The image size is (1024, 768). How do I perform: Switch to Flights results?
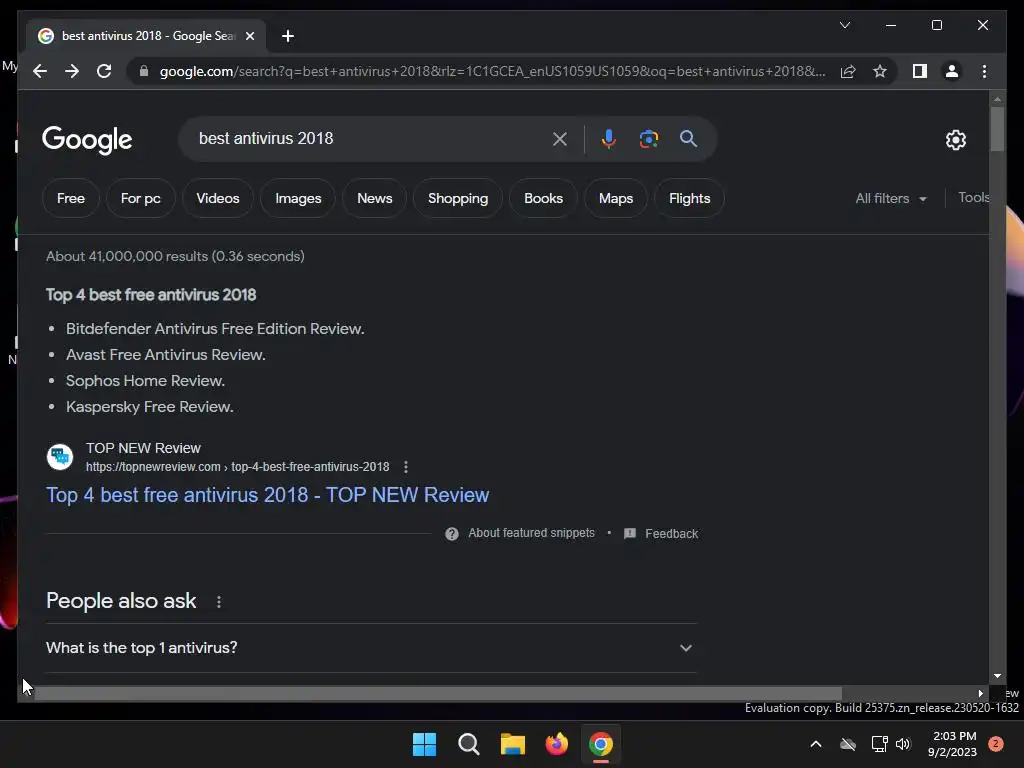[690, 198]
